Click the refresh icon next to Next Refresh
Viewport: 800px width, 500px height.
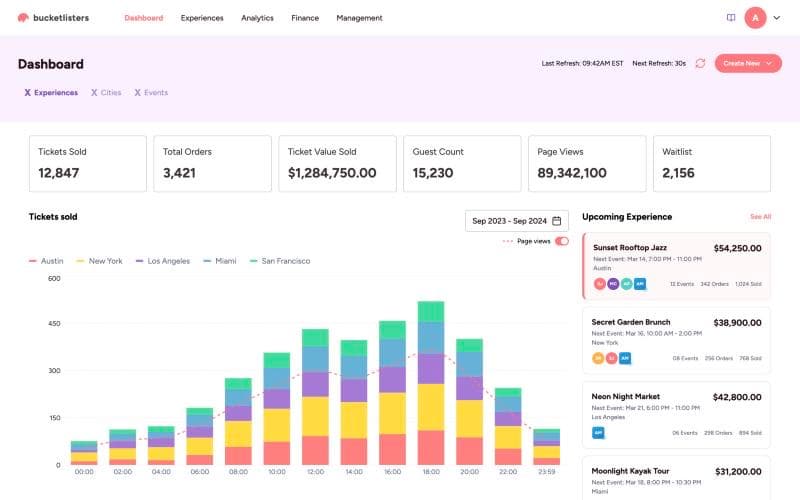(700, 63)
